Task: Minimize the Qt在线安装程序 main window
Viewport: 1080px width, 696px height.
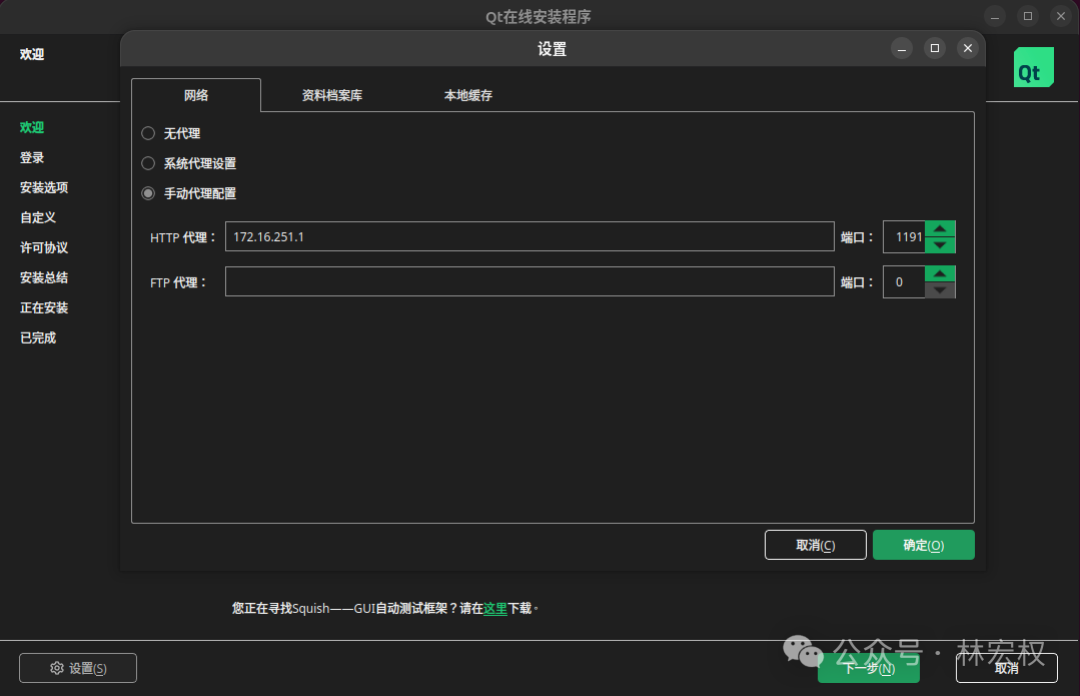Action: (995, 17)
